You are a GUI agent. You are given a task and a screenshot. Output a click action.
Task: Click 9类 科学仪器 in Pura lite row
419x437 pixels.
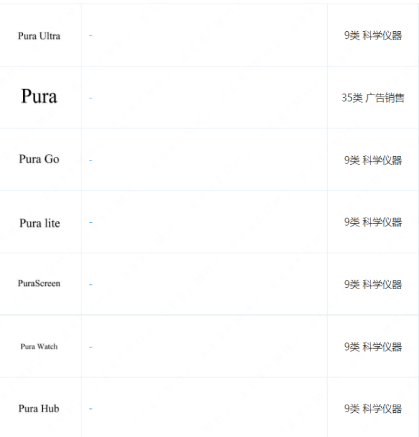pos(373,222)
